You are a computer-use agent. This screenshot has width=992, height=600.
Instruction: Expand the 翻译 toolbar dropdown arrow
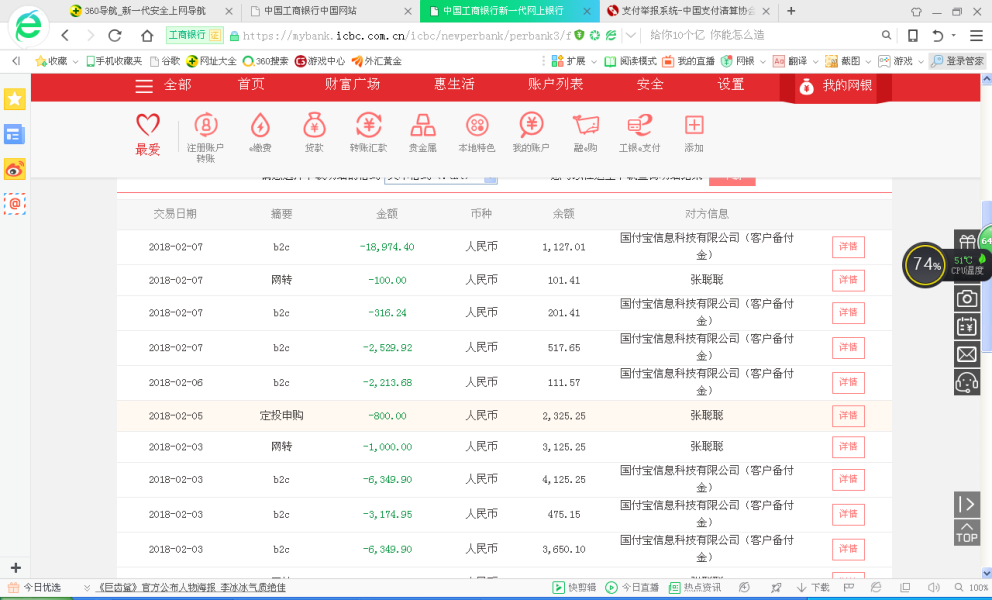[x=813, y=61]
